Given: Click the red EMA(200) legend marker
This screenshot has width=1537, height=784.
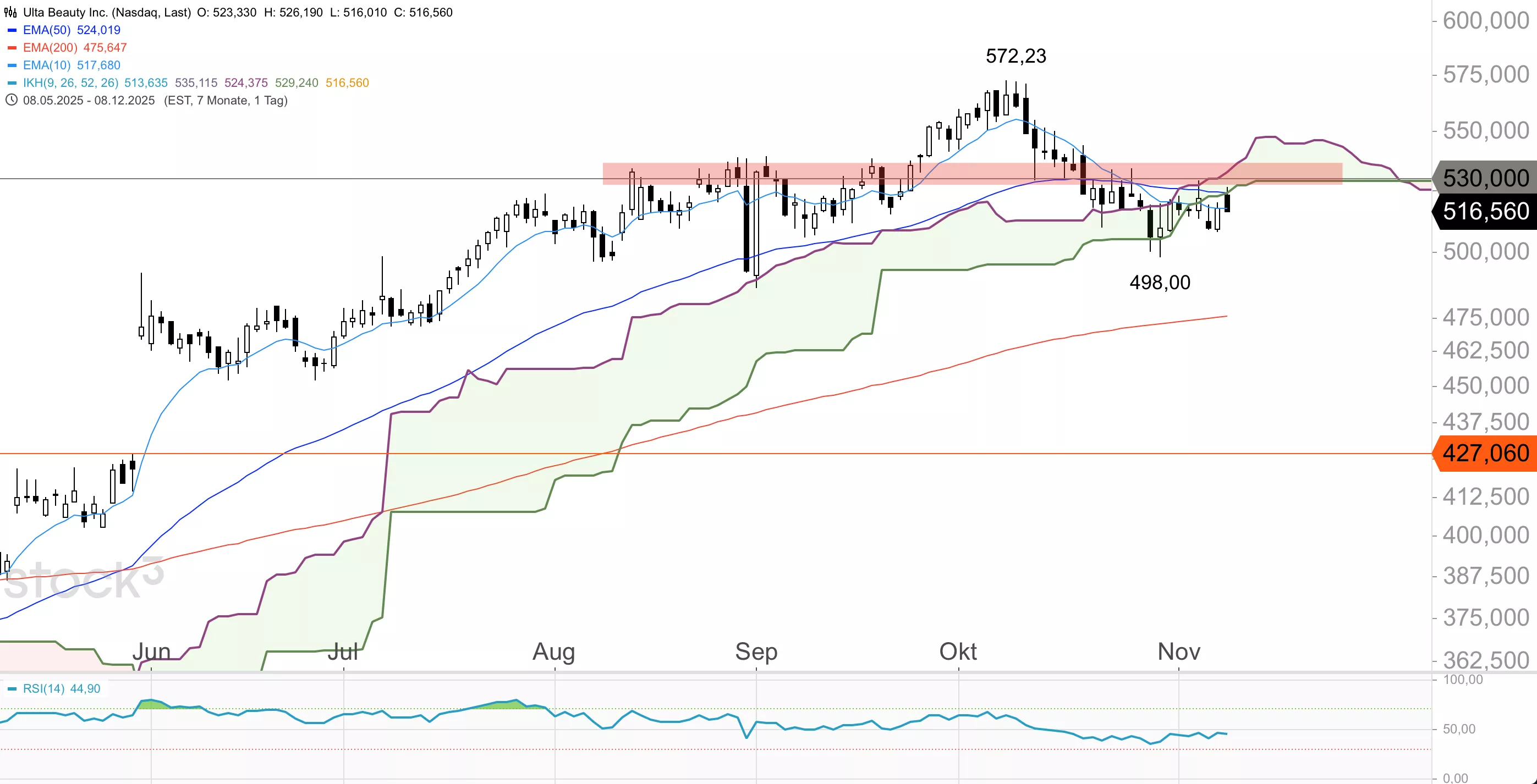Looking at the screenshot, I should click(x=12, y=48).
